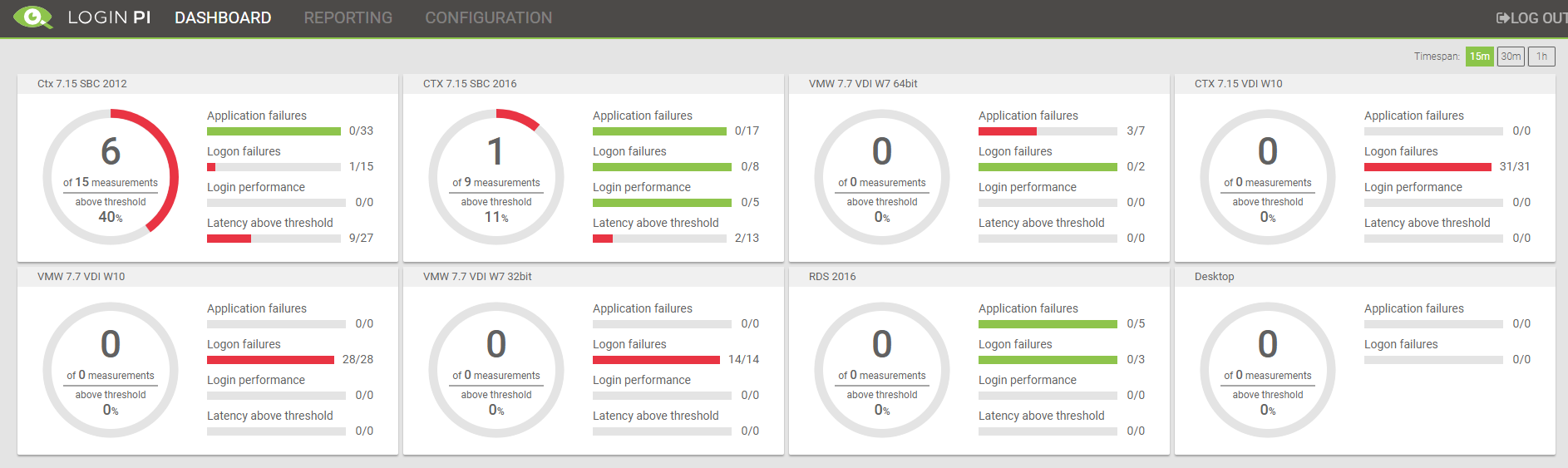Click the 1 of 9 measurements gauge

click(x=496, y=177)
